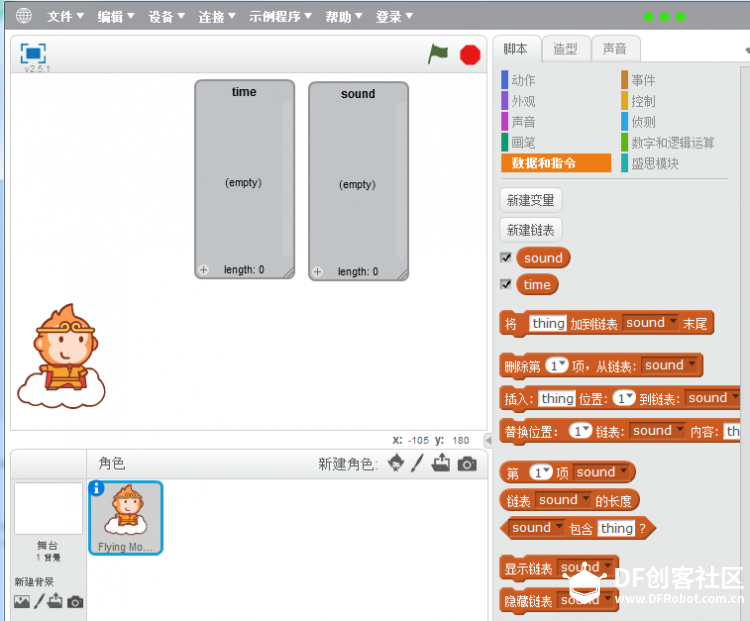Image resolution: width=750 pixels, height=621 pixels.
Task: Open sprite info blue i icon
Action: [x=97, y=488]
